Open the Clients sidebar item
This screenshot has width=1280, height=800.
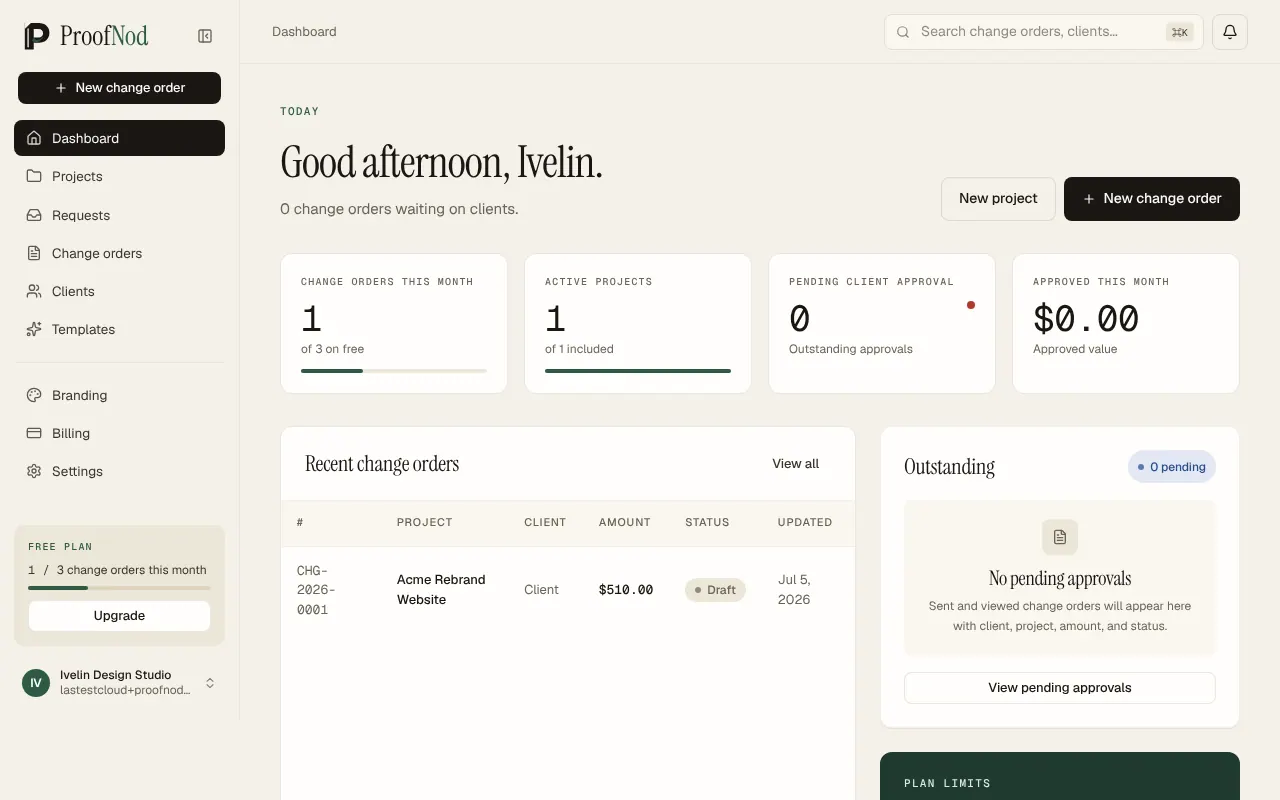click(x=119, y=291)
